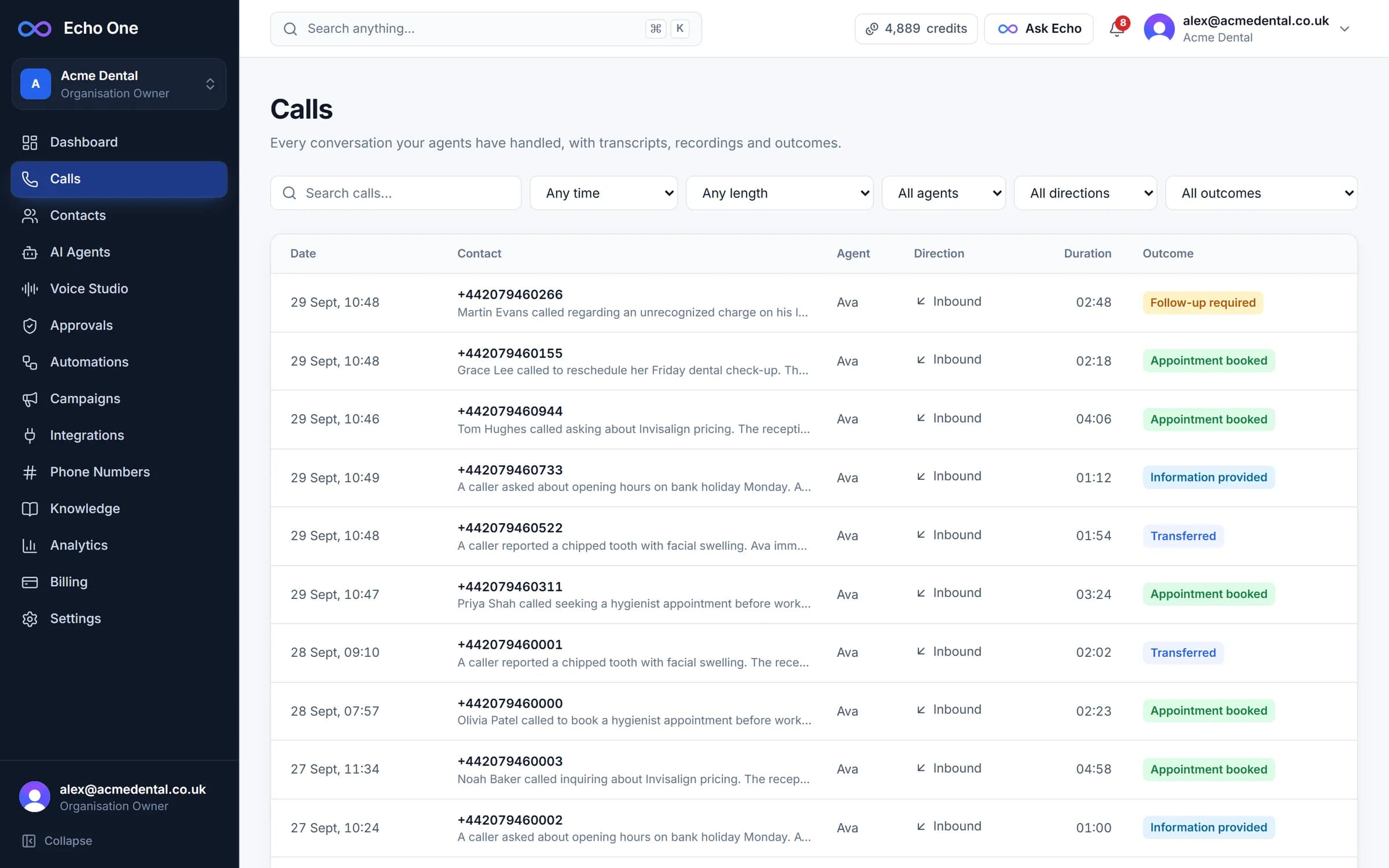This screenshot has height=868, width=1389.
Task: Focus the Search anything global field
Action: (486, 28)
